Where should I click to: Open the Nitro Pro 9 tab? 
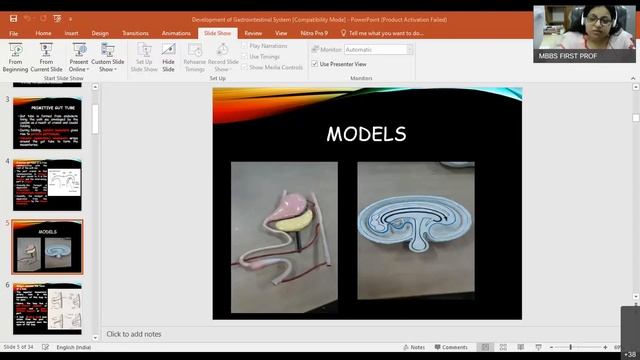point(314,33)
